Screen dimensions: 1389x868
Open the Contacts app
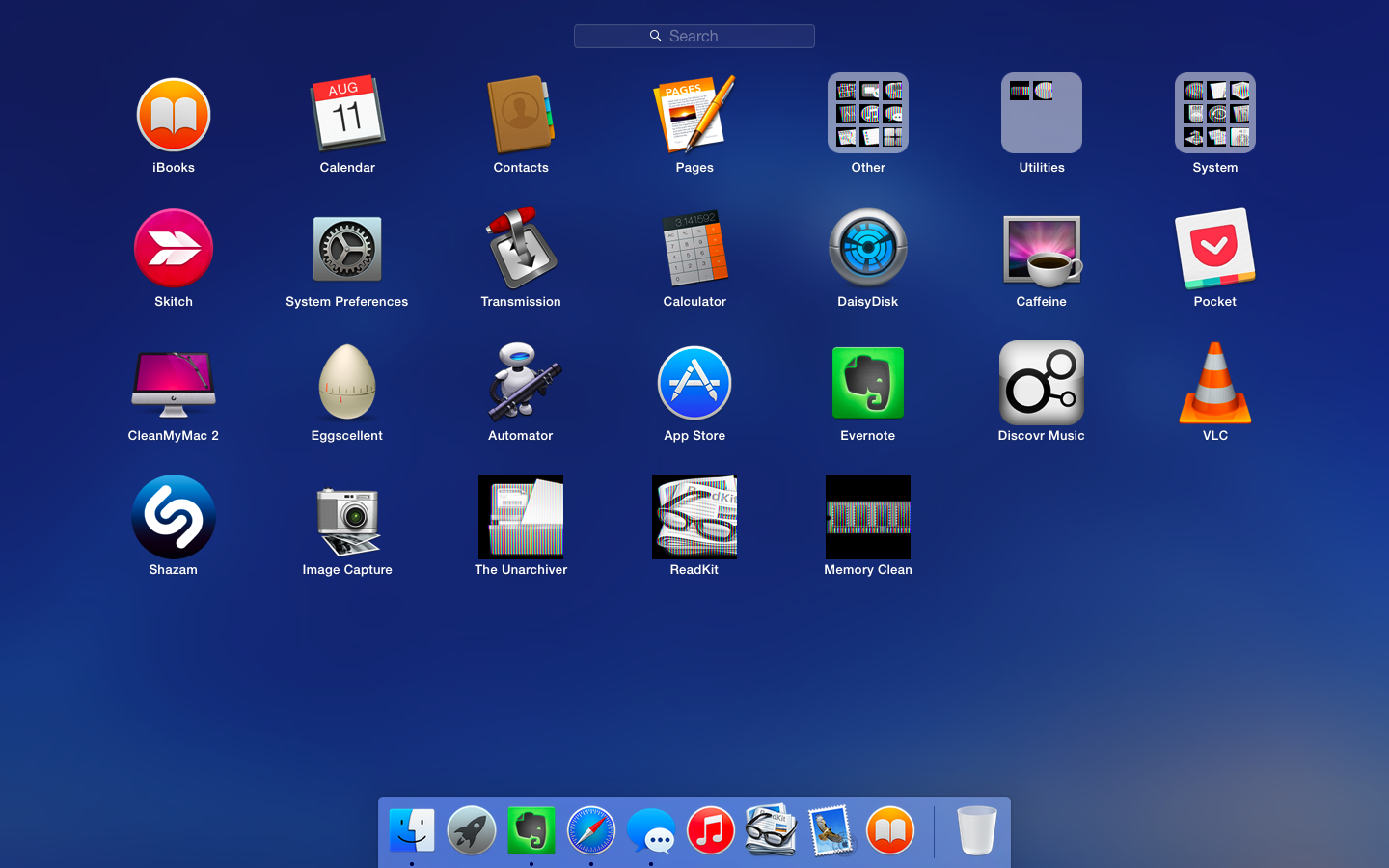[x=521, y=115]
